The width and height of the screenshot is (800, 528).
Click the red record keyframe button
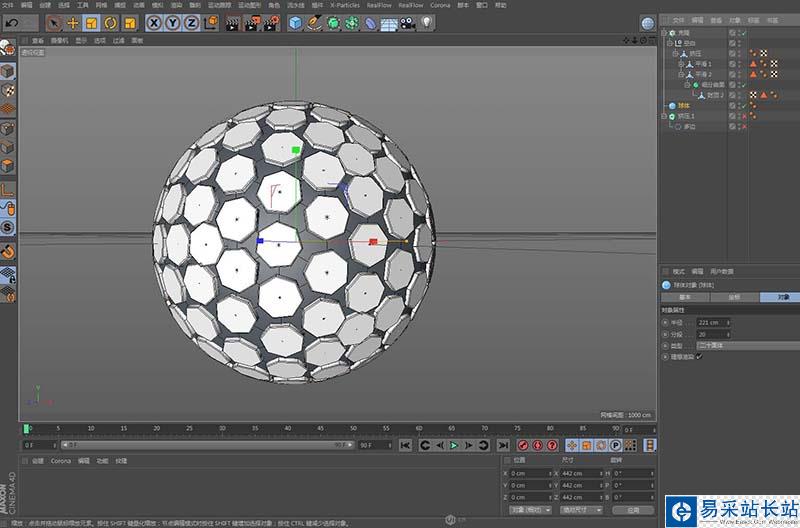click(523, 445)
